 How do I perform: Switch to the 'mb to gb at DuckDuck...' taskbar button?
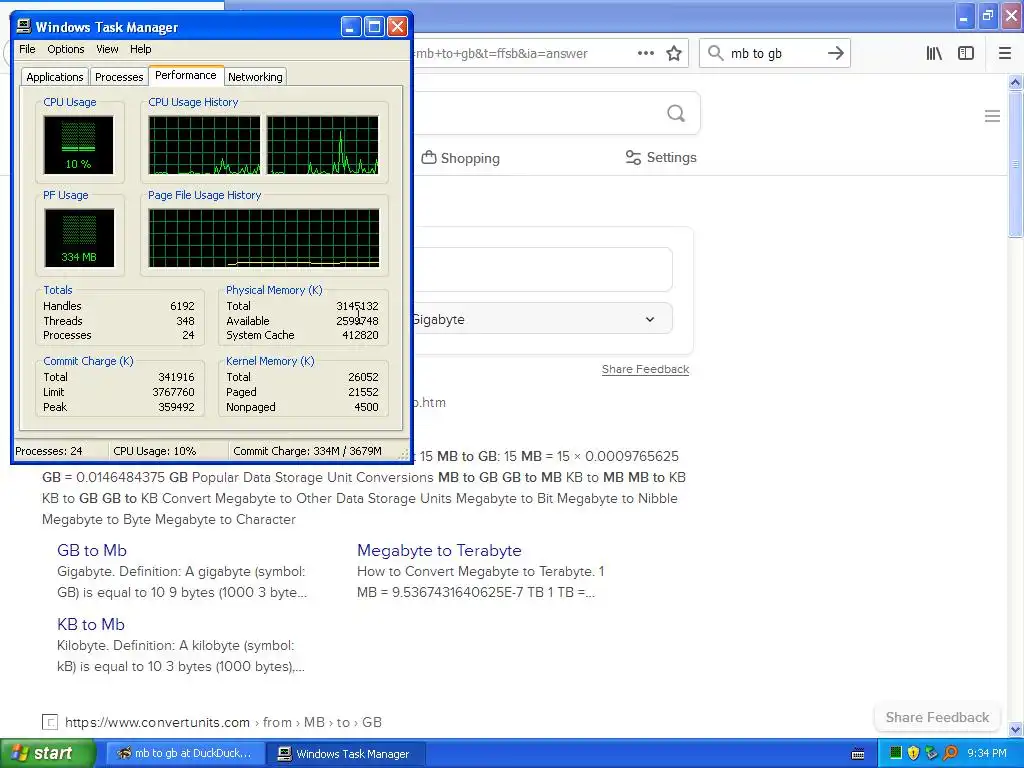click(185, 754)
